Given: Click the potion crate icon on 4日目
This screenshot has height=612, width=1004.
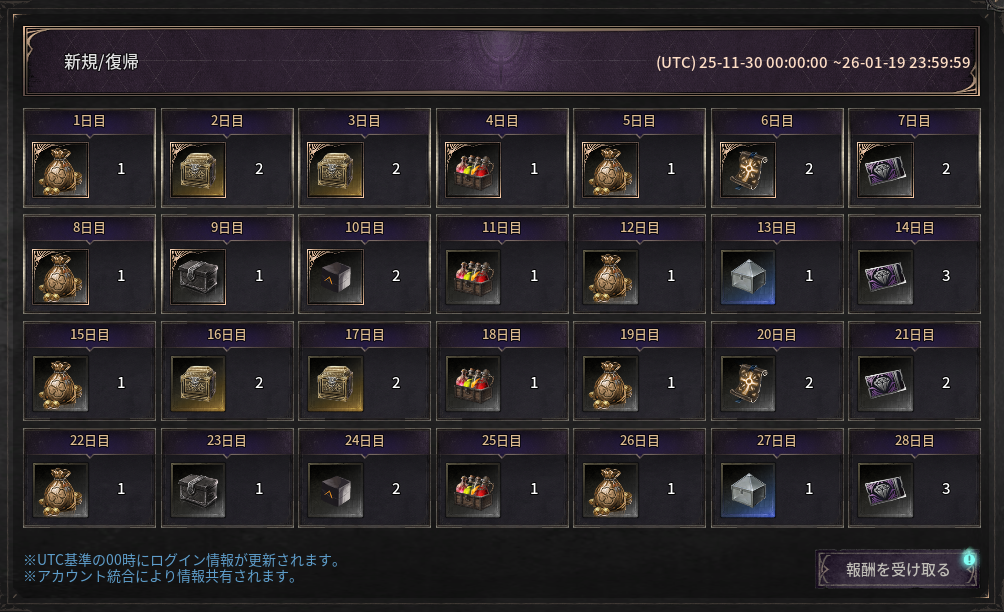Looking at the screenshot, I should (x=473, y=170).
